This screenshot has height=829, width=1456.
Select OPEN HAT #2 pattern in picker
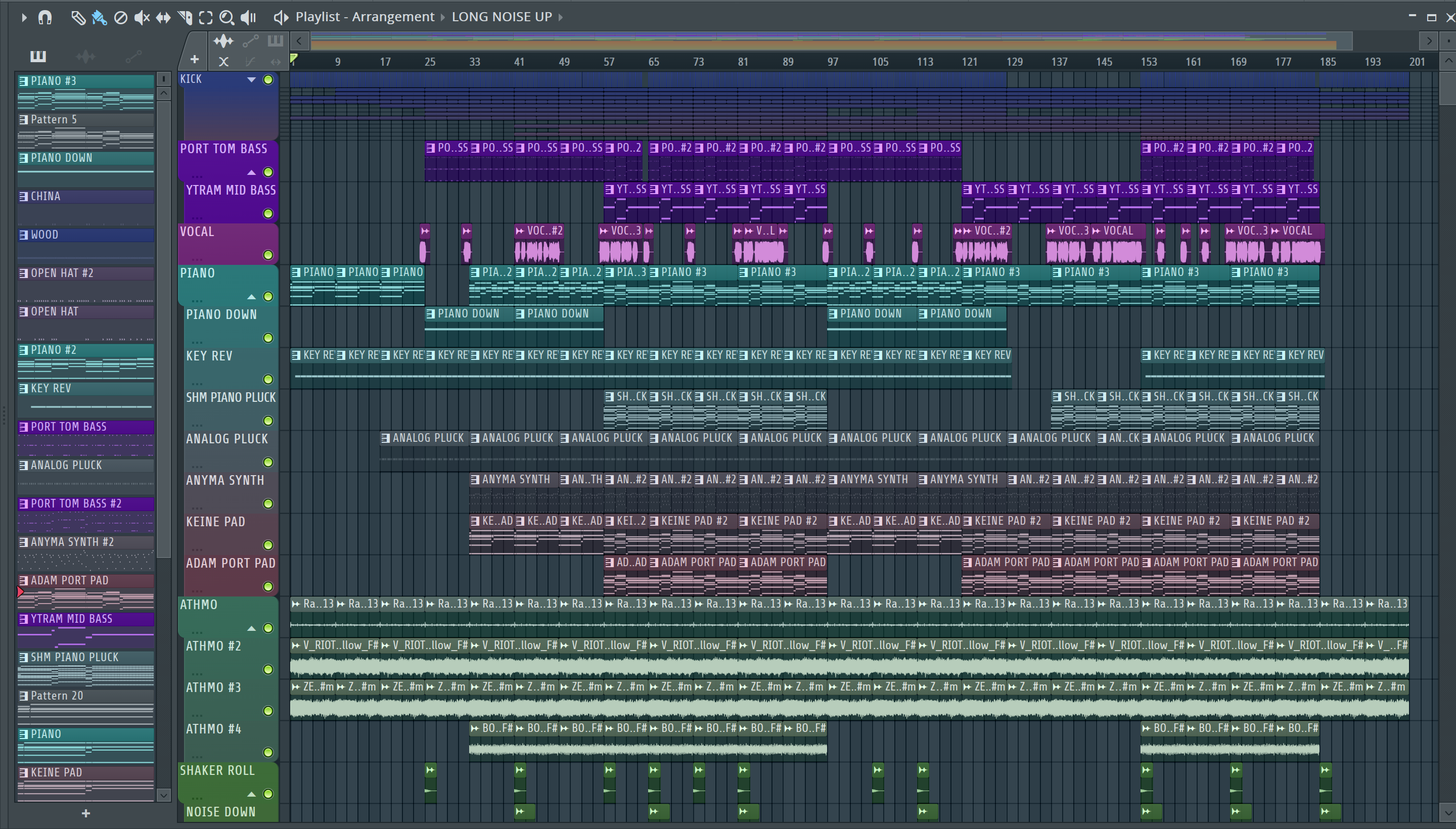click(86, 284)
